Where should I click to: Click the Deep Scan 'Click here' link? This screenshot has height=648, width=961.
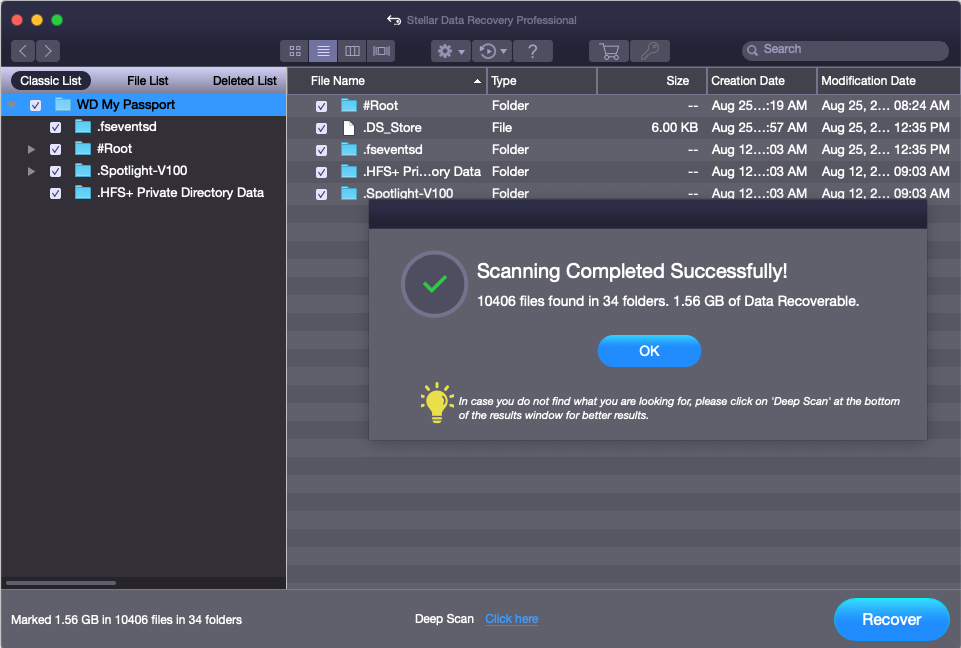click(511, 619)
